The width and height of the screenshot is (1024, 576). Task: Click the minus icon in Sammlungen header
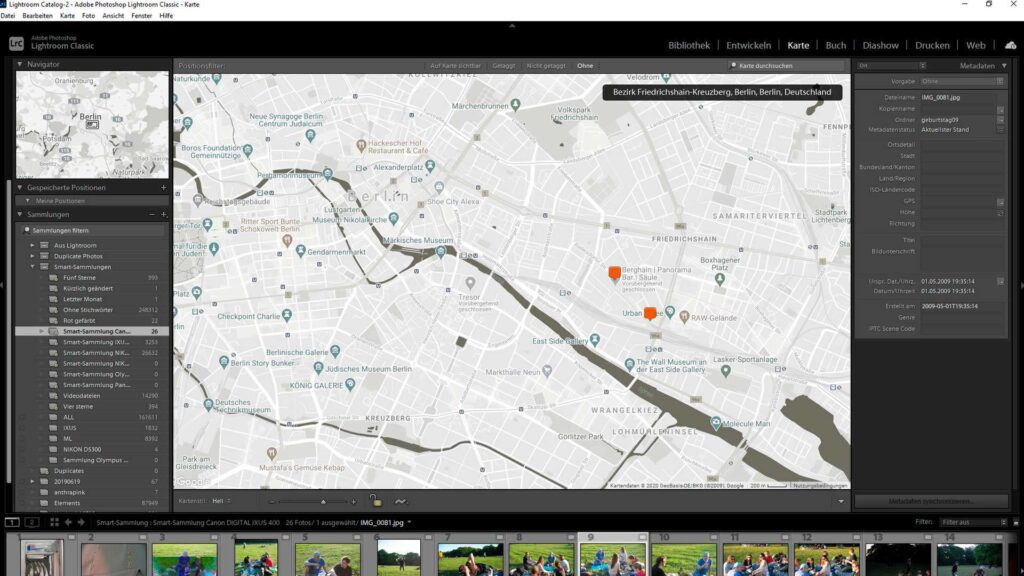[152, 214]
